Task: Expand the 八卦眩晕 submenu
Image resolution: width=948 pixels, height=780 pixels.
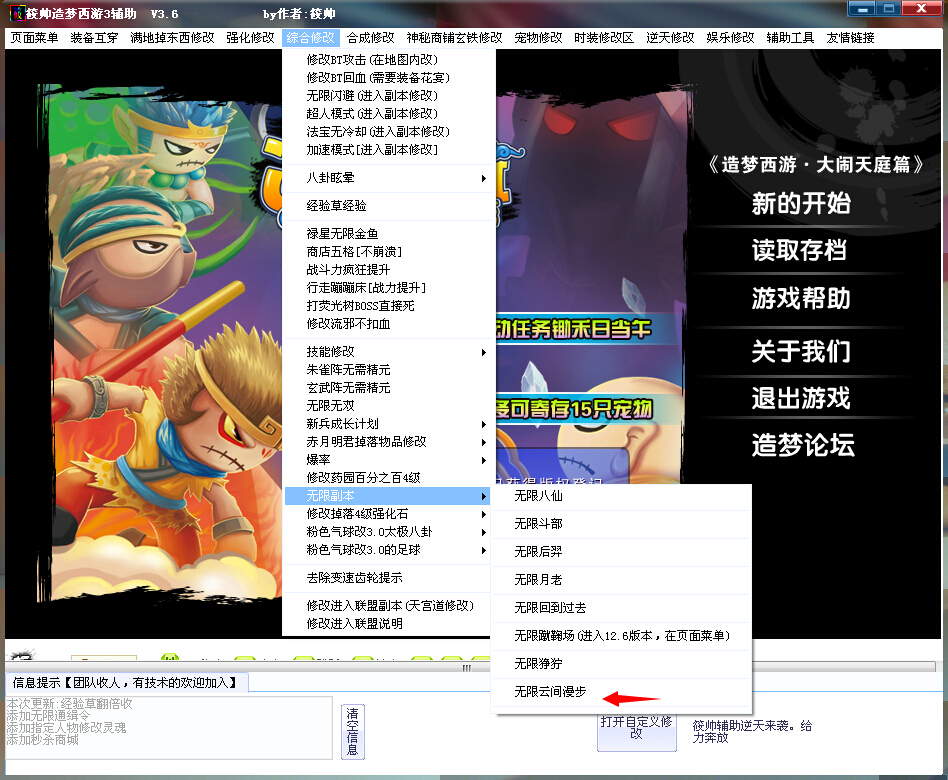Action: 387,178
